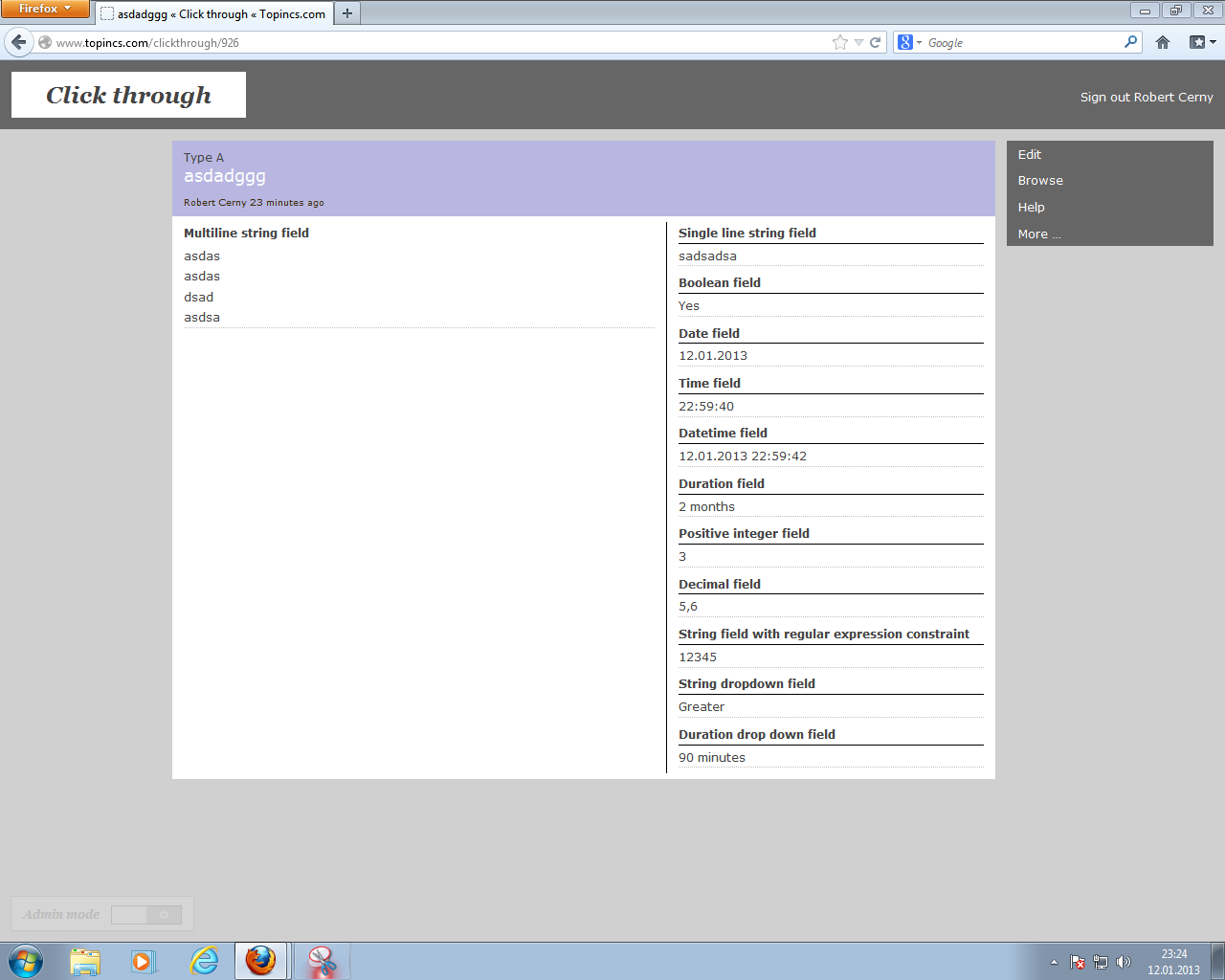Select Edit in the sidebar menu

(x=1030, y=154)
